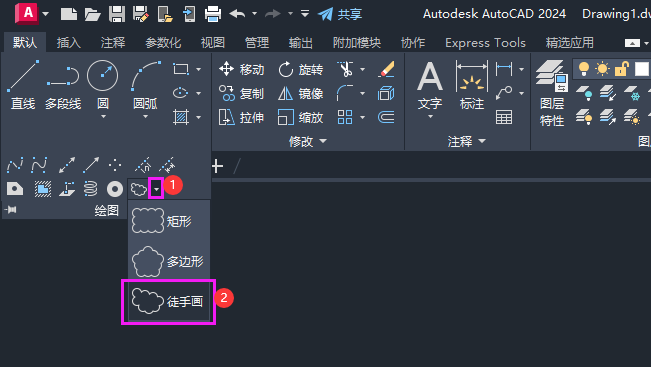Switch to the Insert (插入) tab

tap(69, 42)
